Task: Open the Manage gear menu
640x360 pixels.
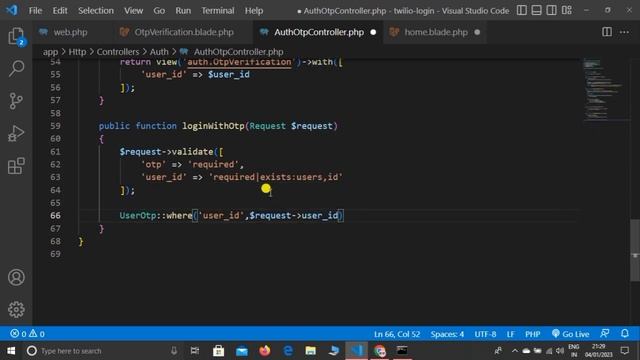Action: [x=16, y=309]
